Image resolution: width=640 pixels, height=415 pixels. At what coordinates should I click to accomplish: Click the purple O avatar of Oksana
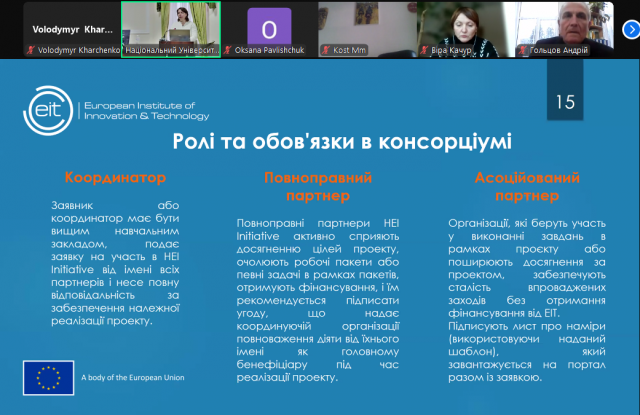[x=269, y=27]
